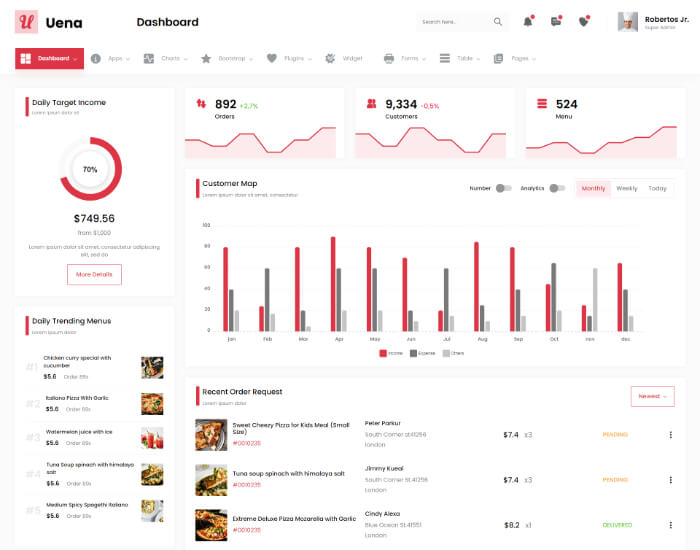Open the chat messages icon in header
The width and height of the screenshot is (700, 550).
click(556, 22)
